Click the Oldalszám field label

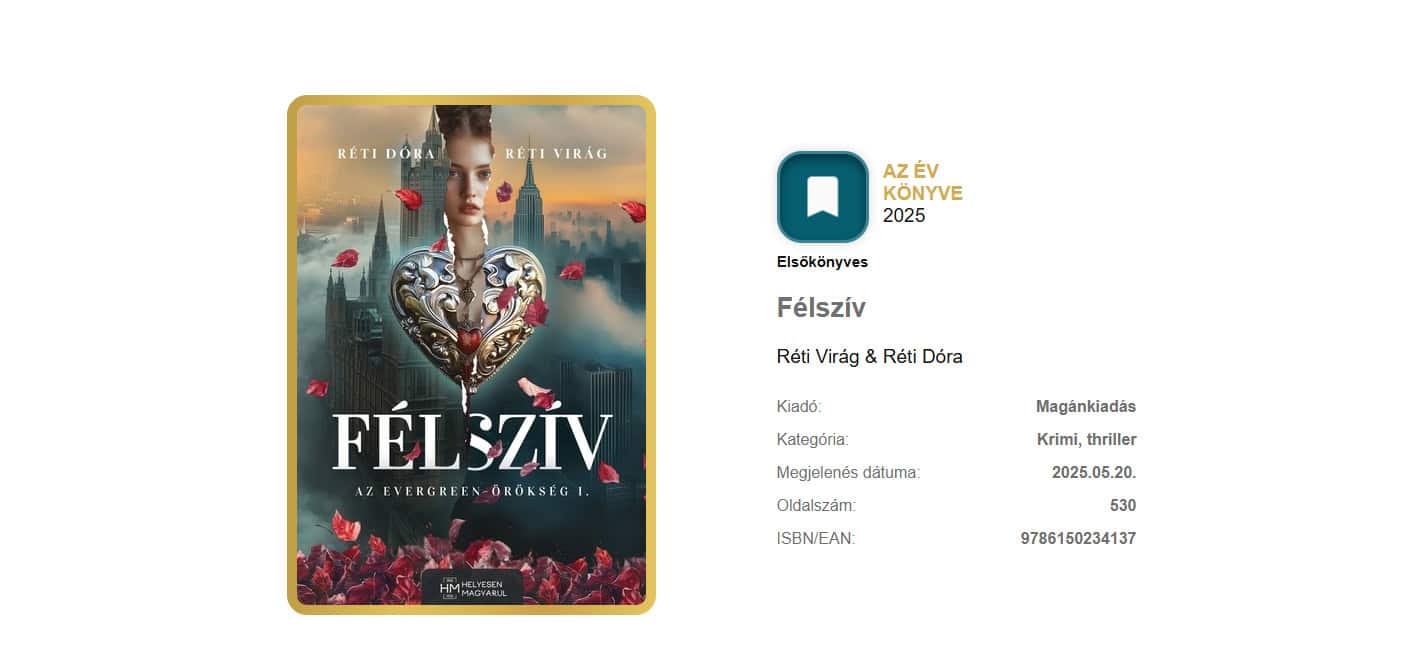click(x=816, y=506)
